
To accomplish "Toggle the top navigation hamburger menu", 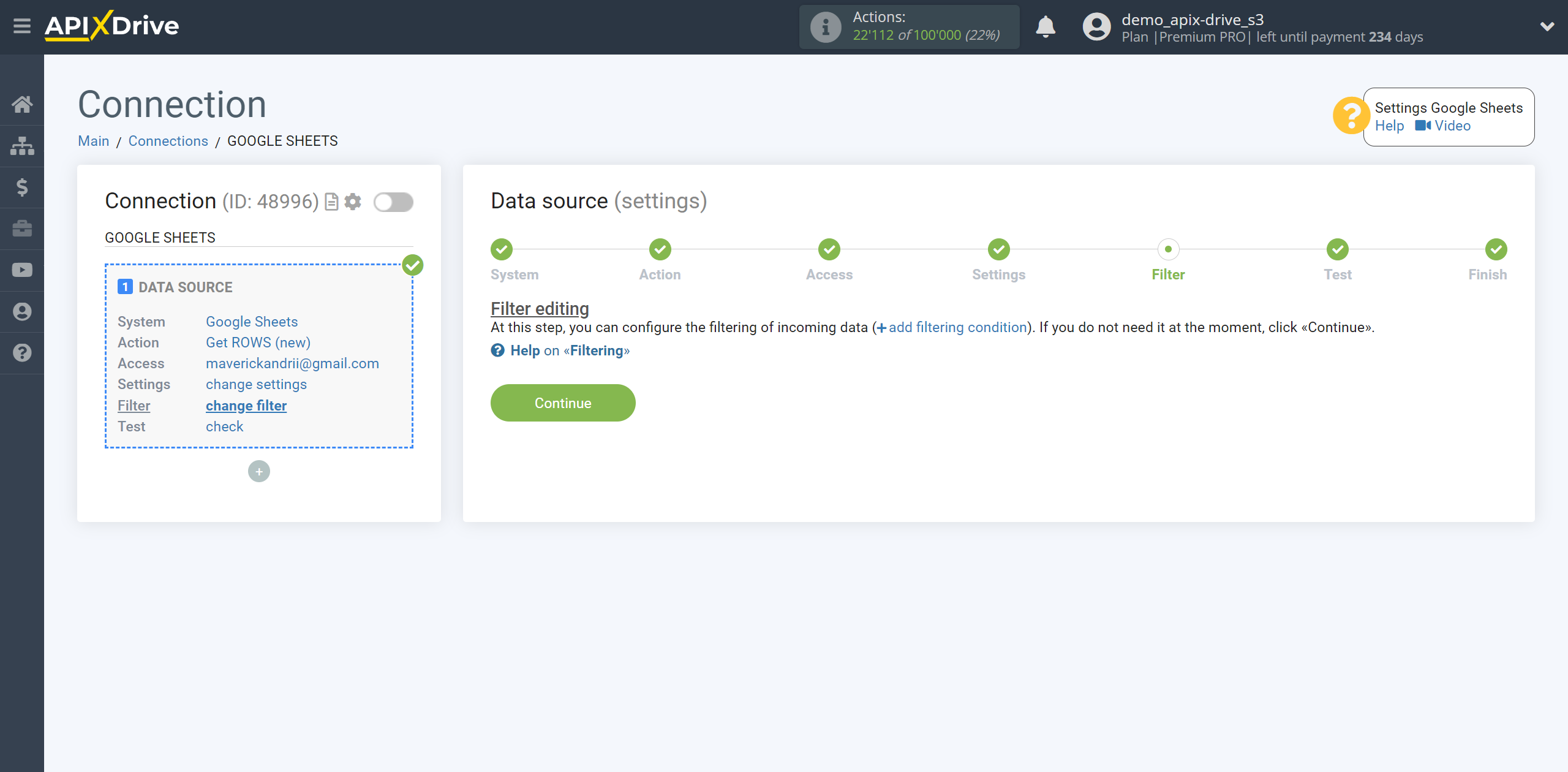I will point(22,26).
